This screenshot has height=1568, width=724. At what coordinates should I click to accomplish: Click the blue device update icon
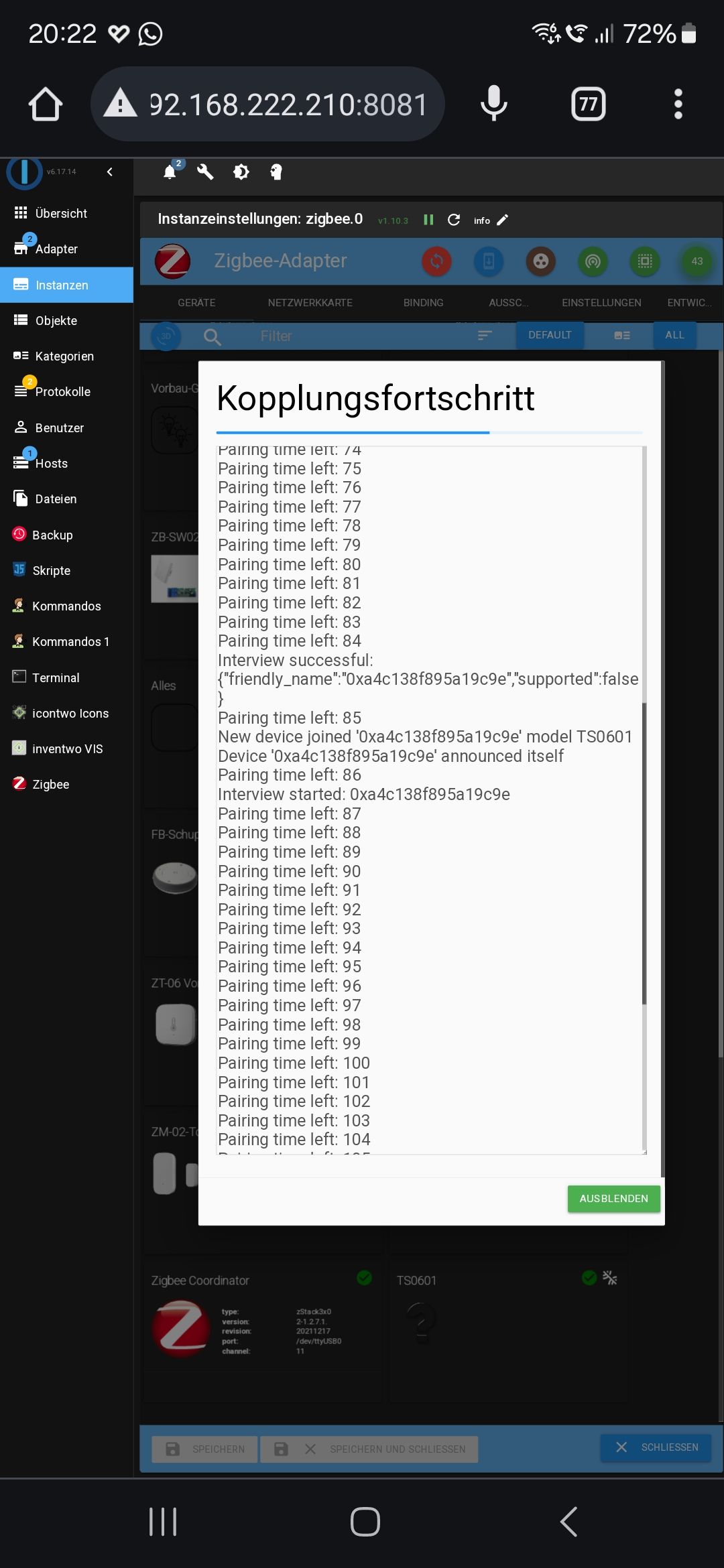point(489,261)
